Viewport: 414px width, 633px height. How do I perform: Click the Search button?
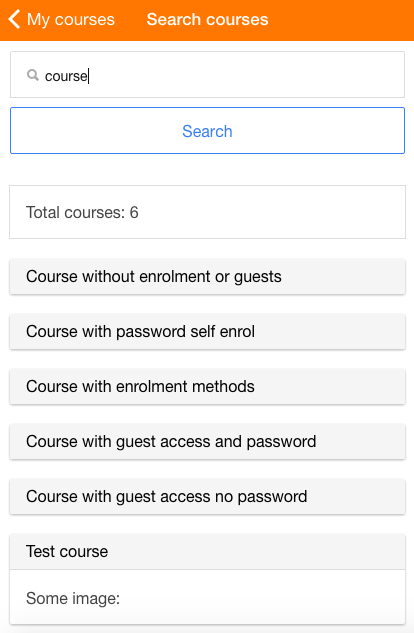click(207, 130)
